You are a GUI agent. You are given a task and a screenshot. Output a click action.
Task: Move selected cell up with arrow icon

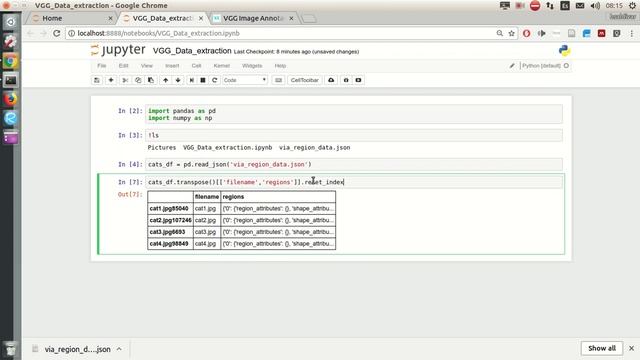pyautogui.click(x=165, y=80)
